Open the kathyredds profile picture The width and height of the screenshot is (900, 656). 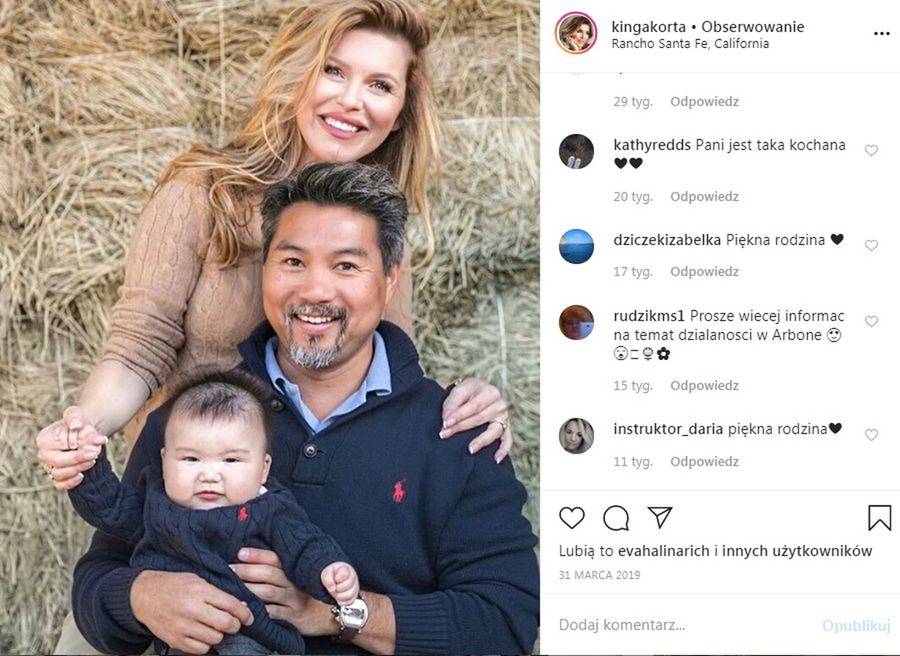point(576,152)
